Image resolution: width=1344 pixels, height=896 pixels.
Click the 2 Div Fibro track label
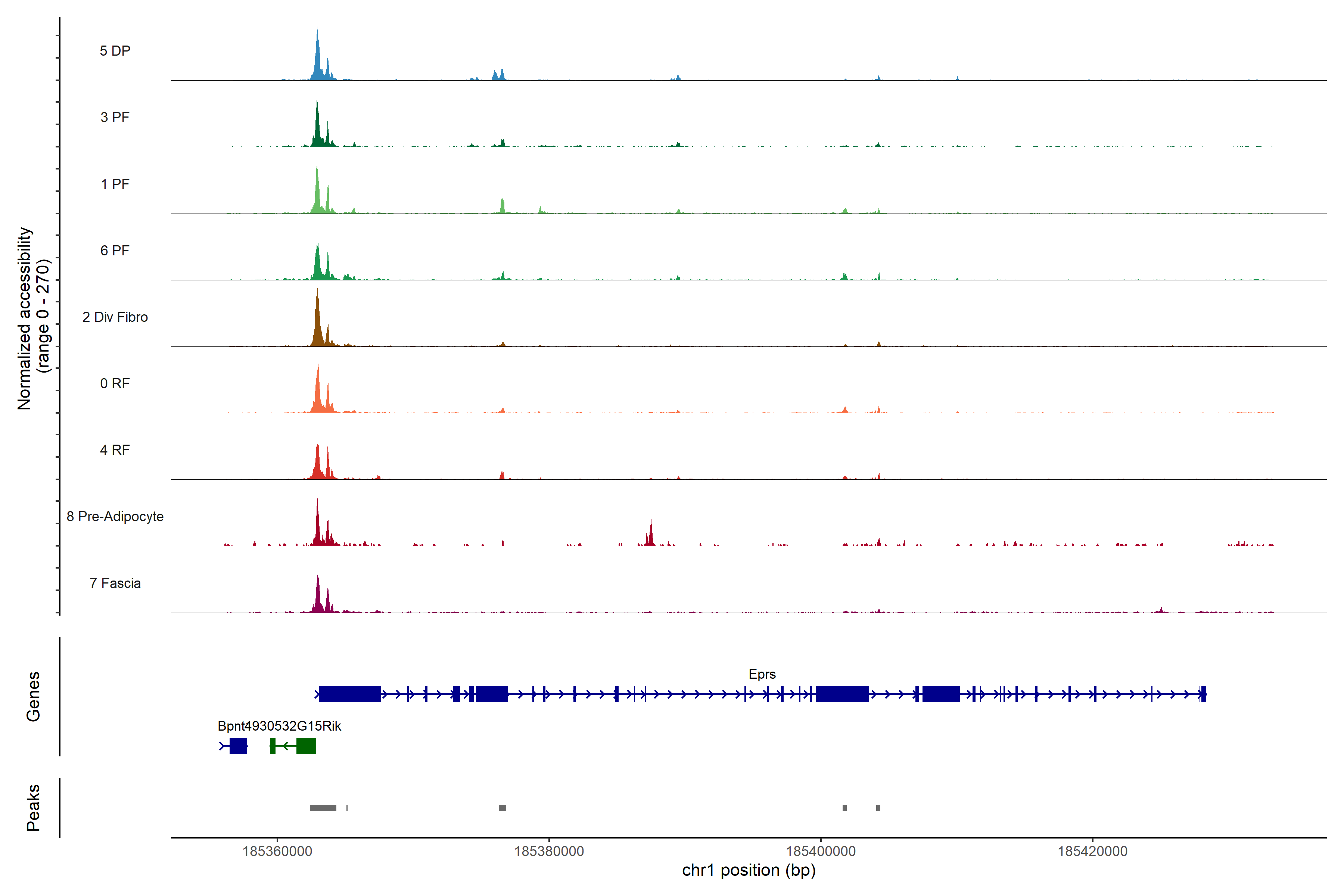(x=115, y=317)
